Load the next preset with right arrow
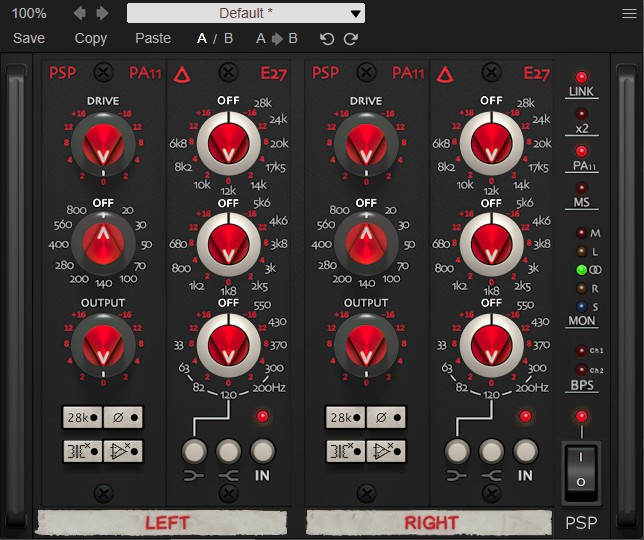 [102, 13]
